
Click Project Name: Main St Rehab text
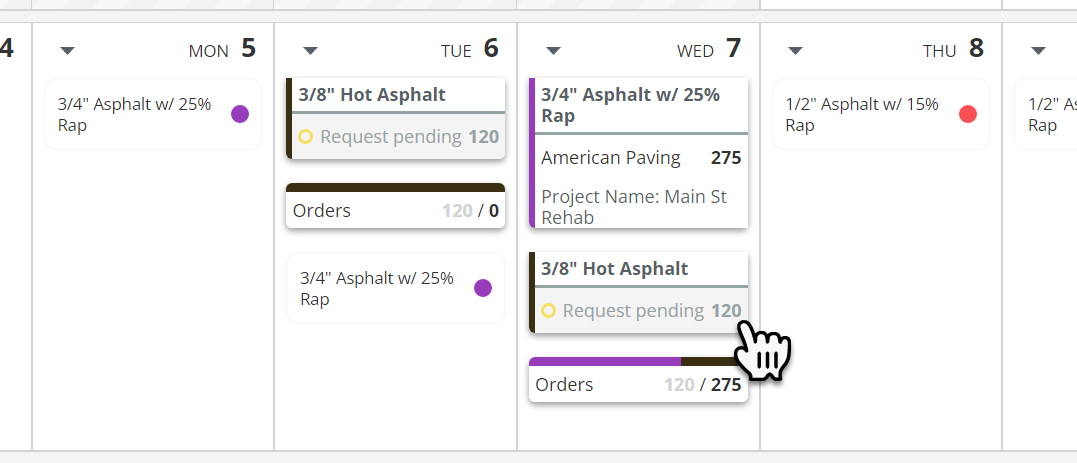(x=634, y=207)
